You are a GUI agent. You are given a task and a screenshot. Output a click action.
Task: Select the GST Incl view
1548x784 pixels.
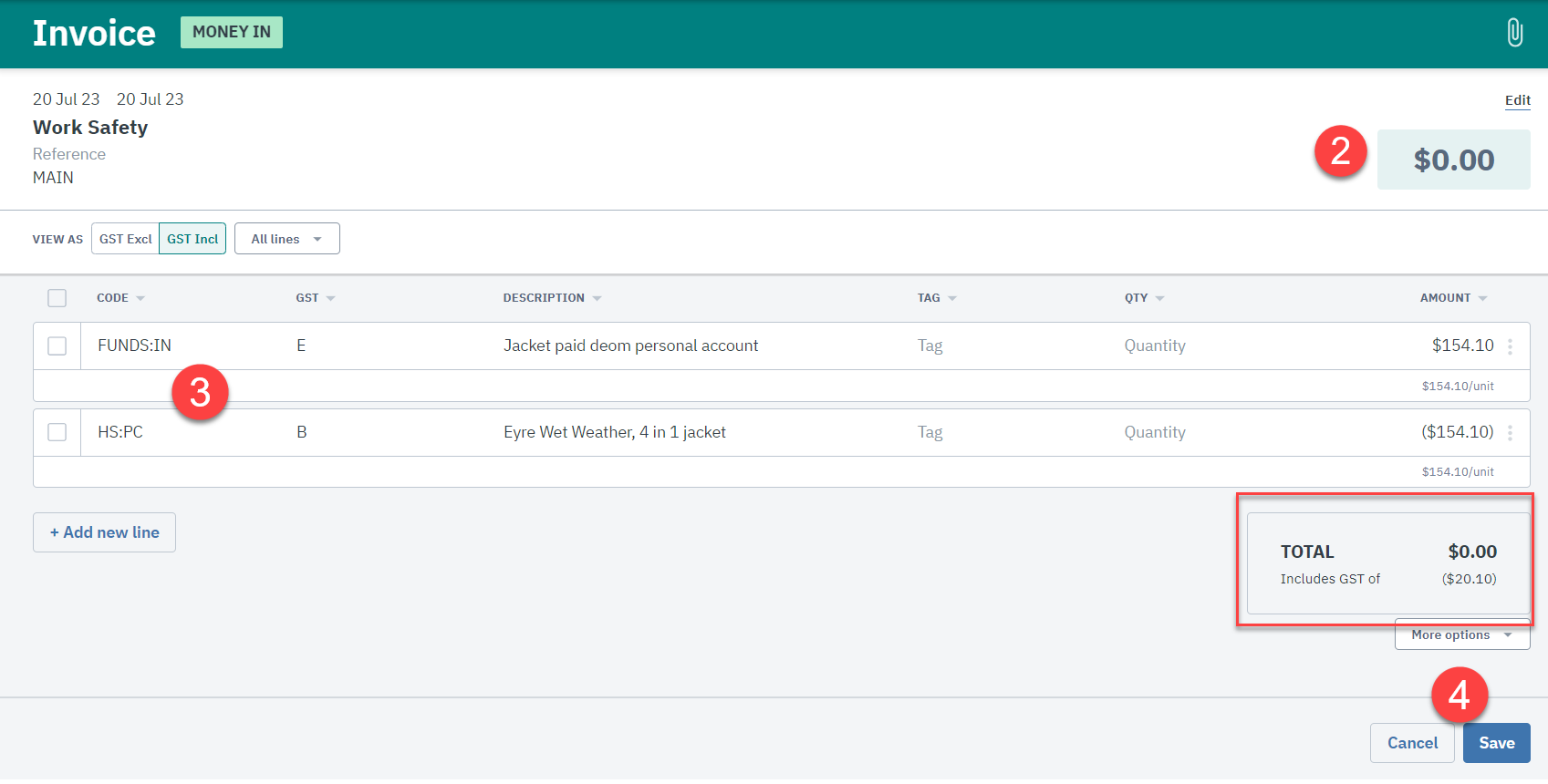192,239
